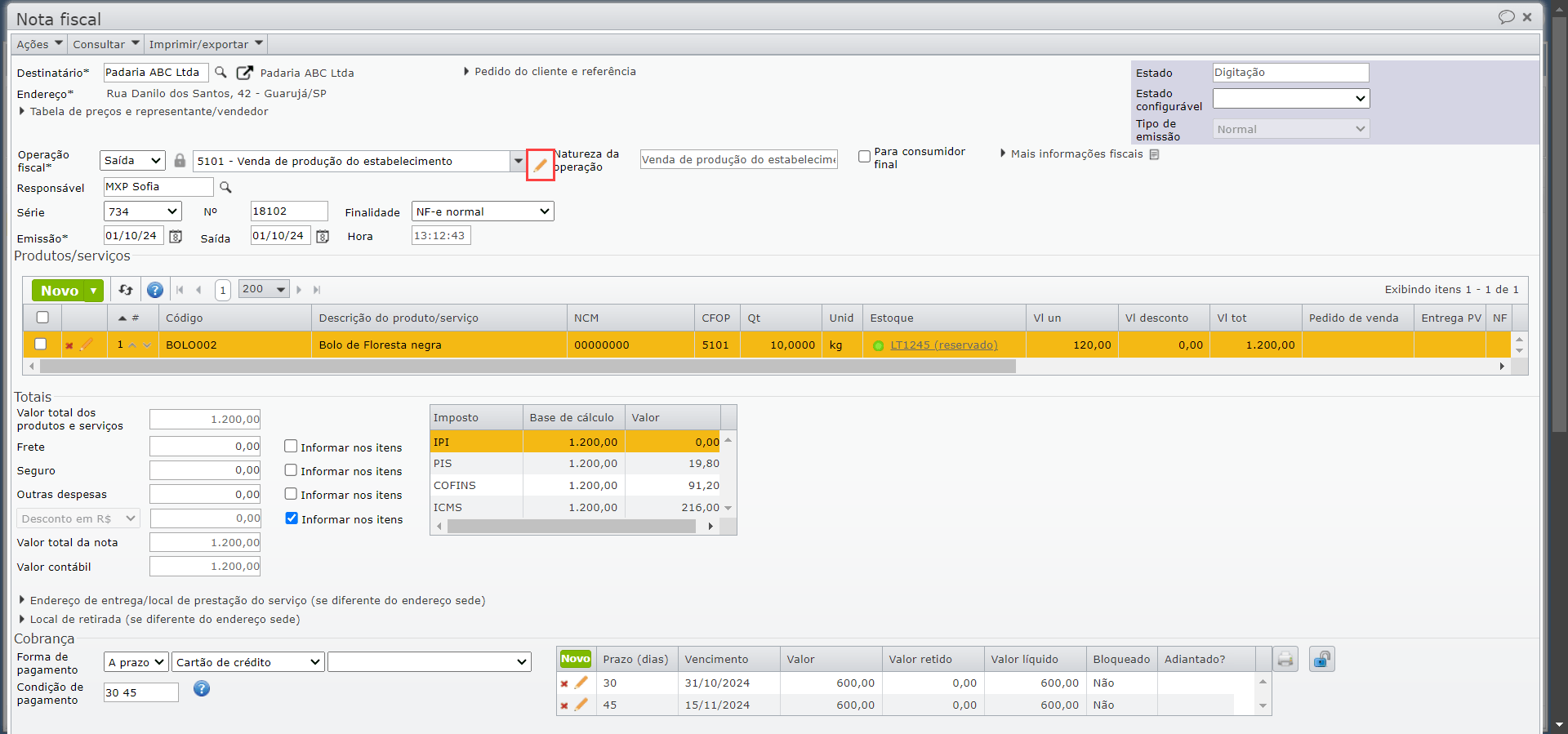Image resolution: width=1568 pixels, height=734 pixels.
Task: Select the BOLO002 product row checkbox
Action: 41,345
